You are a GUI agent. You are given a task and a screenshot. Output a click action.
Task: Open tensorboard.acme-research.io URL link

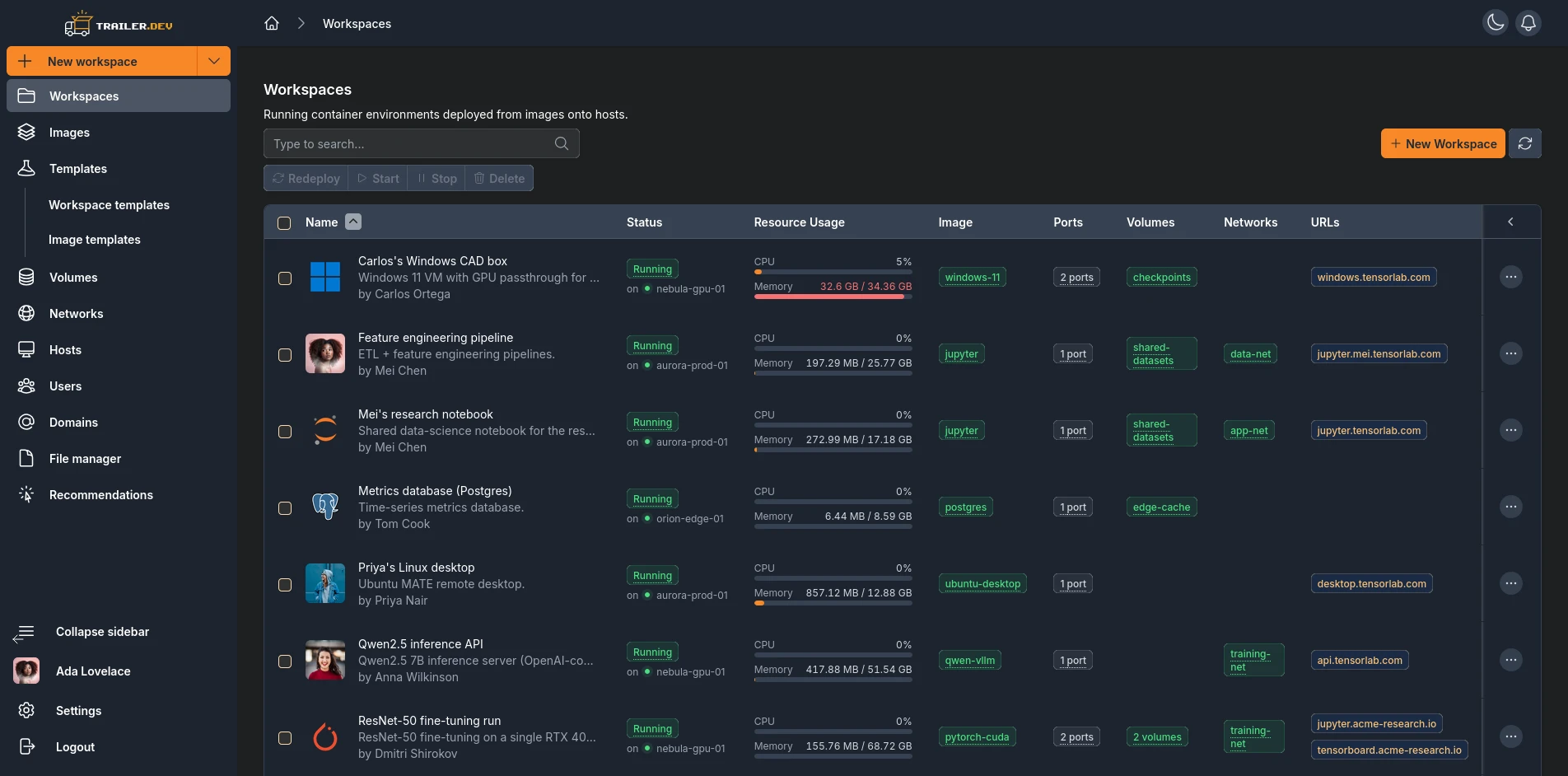tap(1389, 750)
